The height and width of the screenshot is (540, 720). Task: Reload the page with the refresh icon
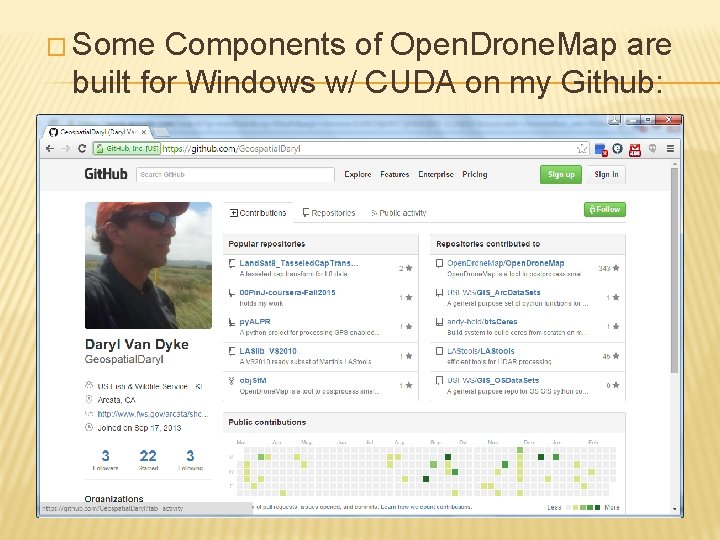coord(82,148)
